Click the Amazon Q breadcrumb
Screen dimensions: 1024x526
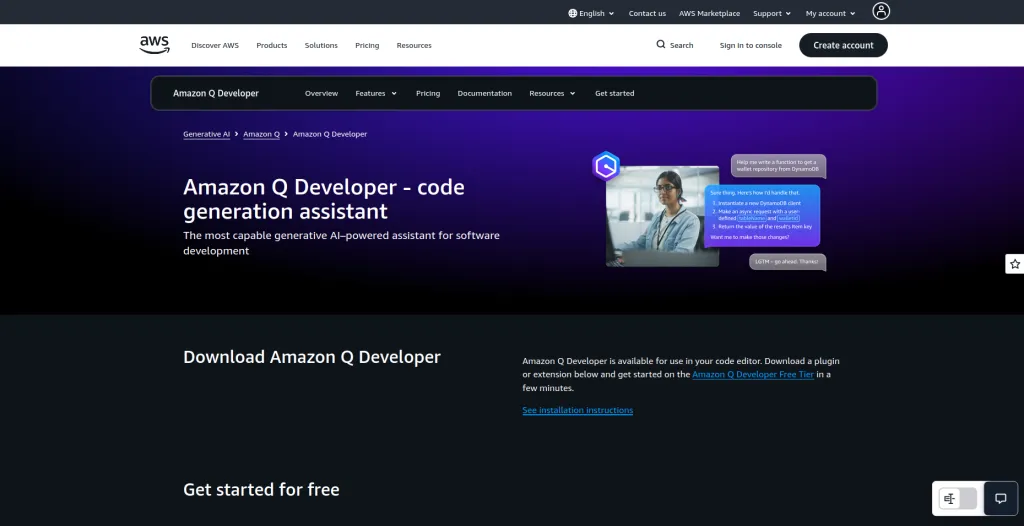click(x=261, y=134)
